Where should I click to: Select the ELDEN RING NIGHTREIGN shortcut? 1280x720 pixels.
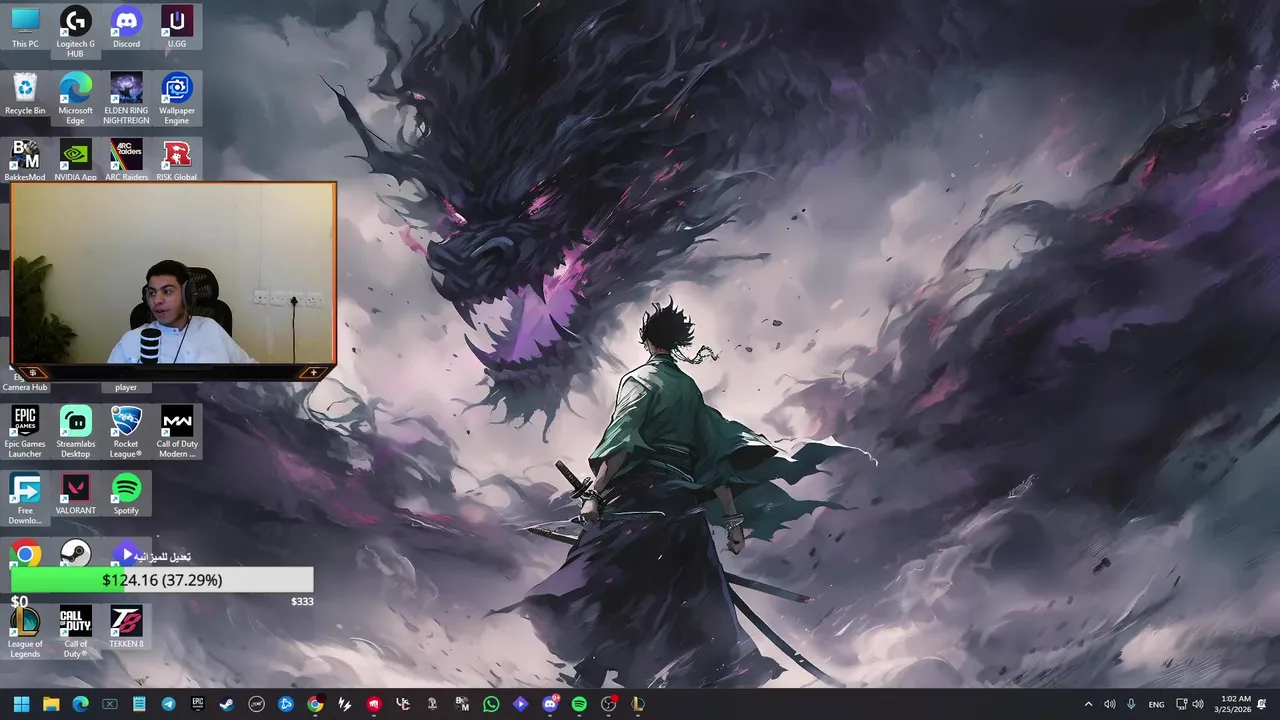click(x=126, y=98)
